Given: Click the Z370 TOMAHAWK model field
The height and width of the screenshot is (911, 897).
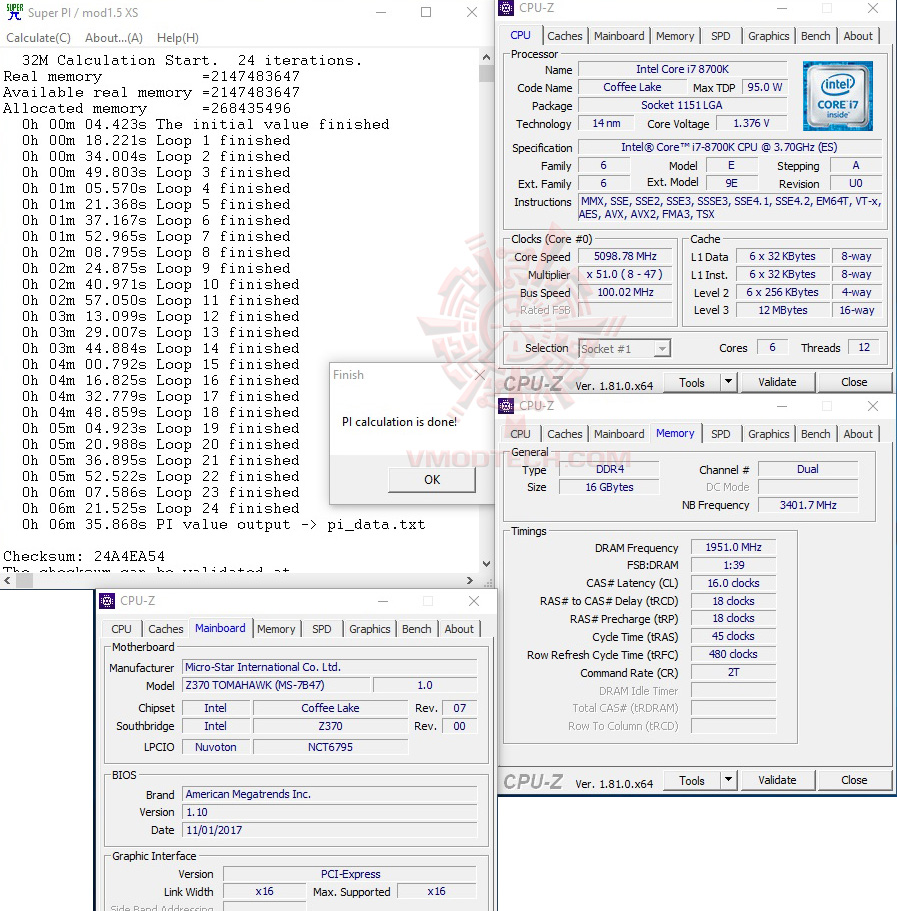Looking at the screenshot, I should click(x=276, y=685).
